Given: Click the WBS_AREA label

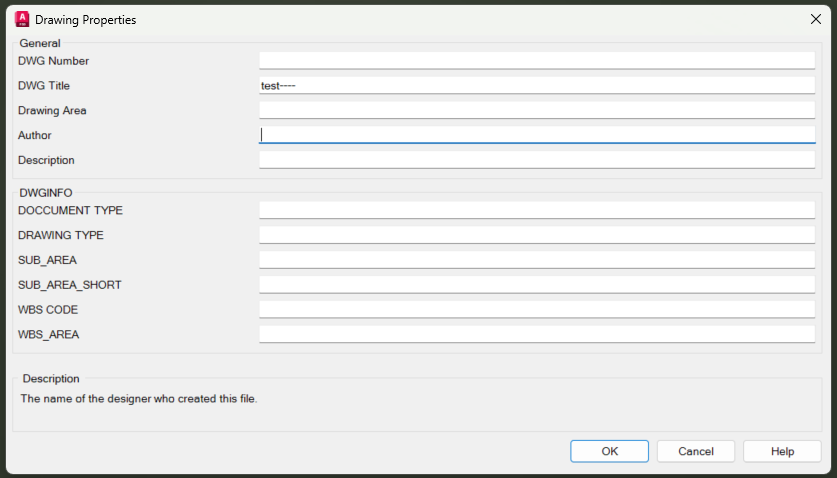Looking at the screenshot, I should [49, 334].
